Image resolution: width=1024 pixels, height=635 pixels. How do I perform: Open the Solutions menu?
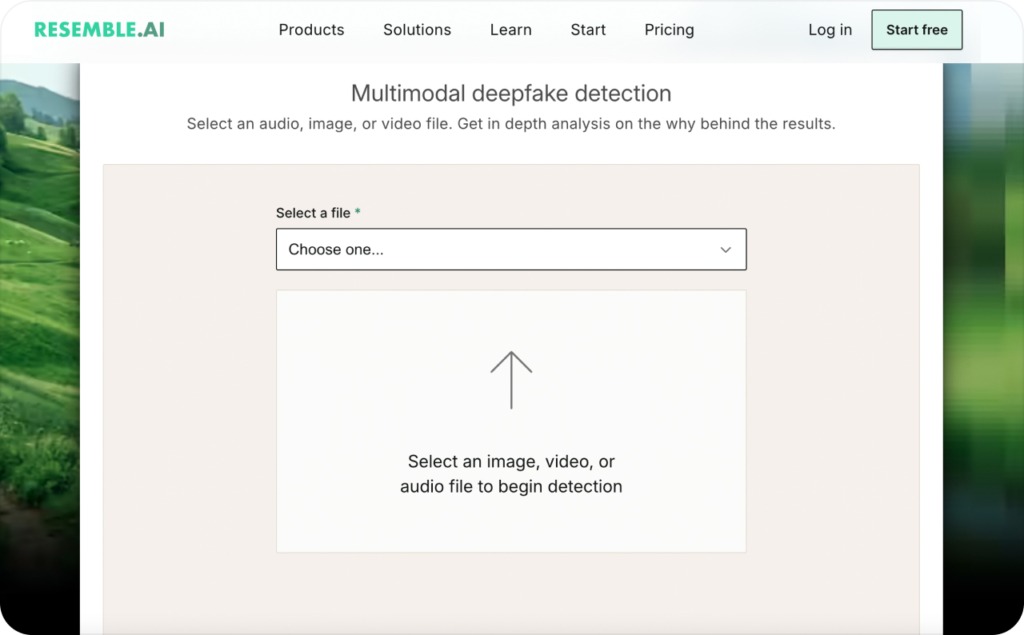[x=417, y=30]
